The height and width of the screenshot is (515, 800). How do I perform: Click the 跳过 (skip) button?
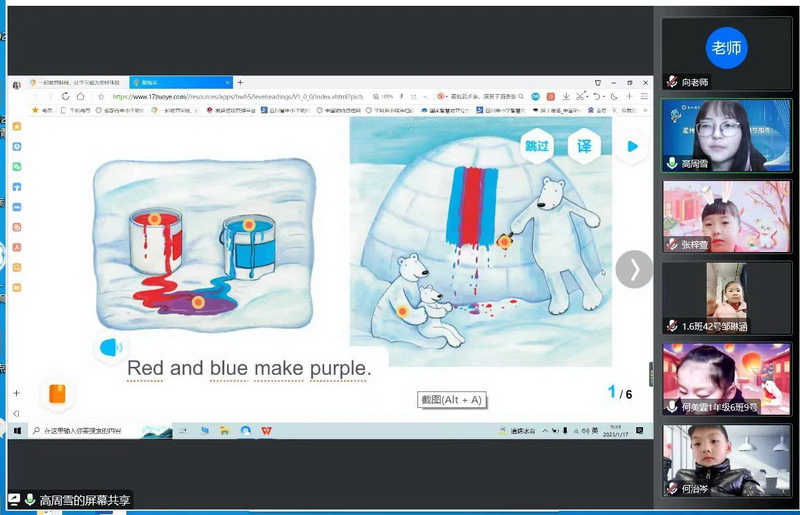537,146
